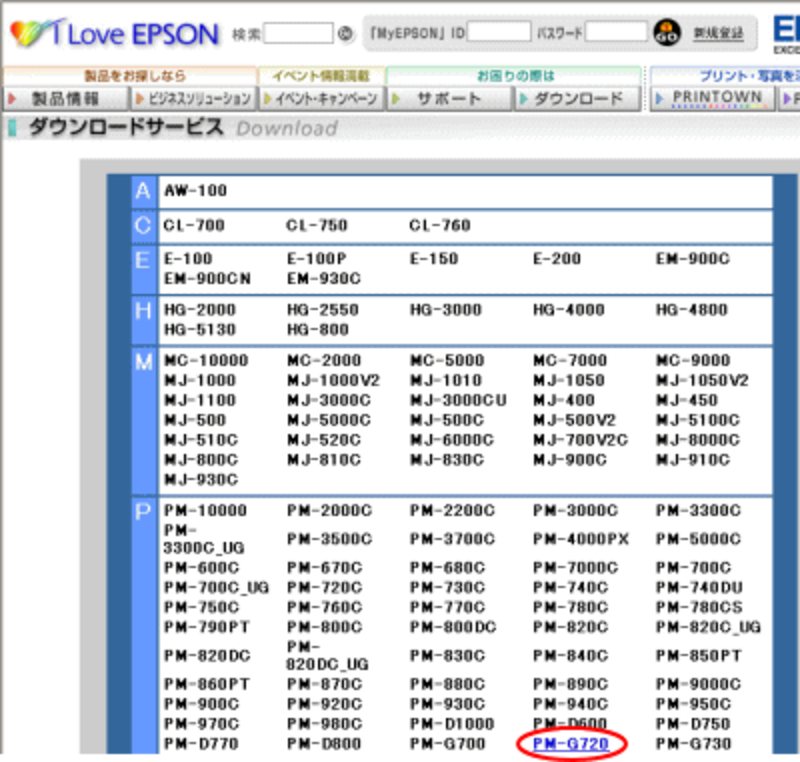The width and height of the screenshot is (800, 762).
Task: Click the 検索 search input field
Action: point(298,34)
